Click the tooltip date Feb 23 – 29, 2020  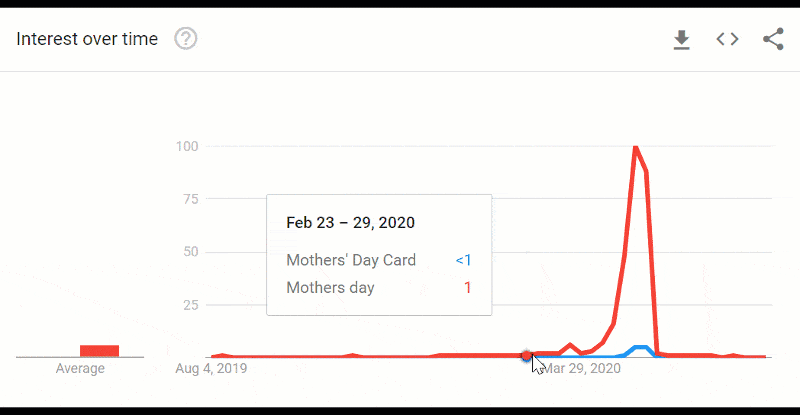pos(351,223)
